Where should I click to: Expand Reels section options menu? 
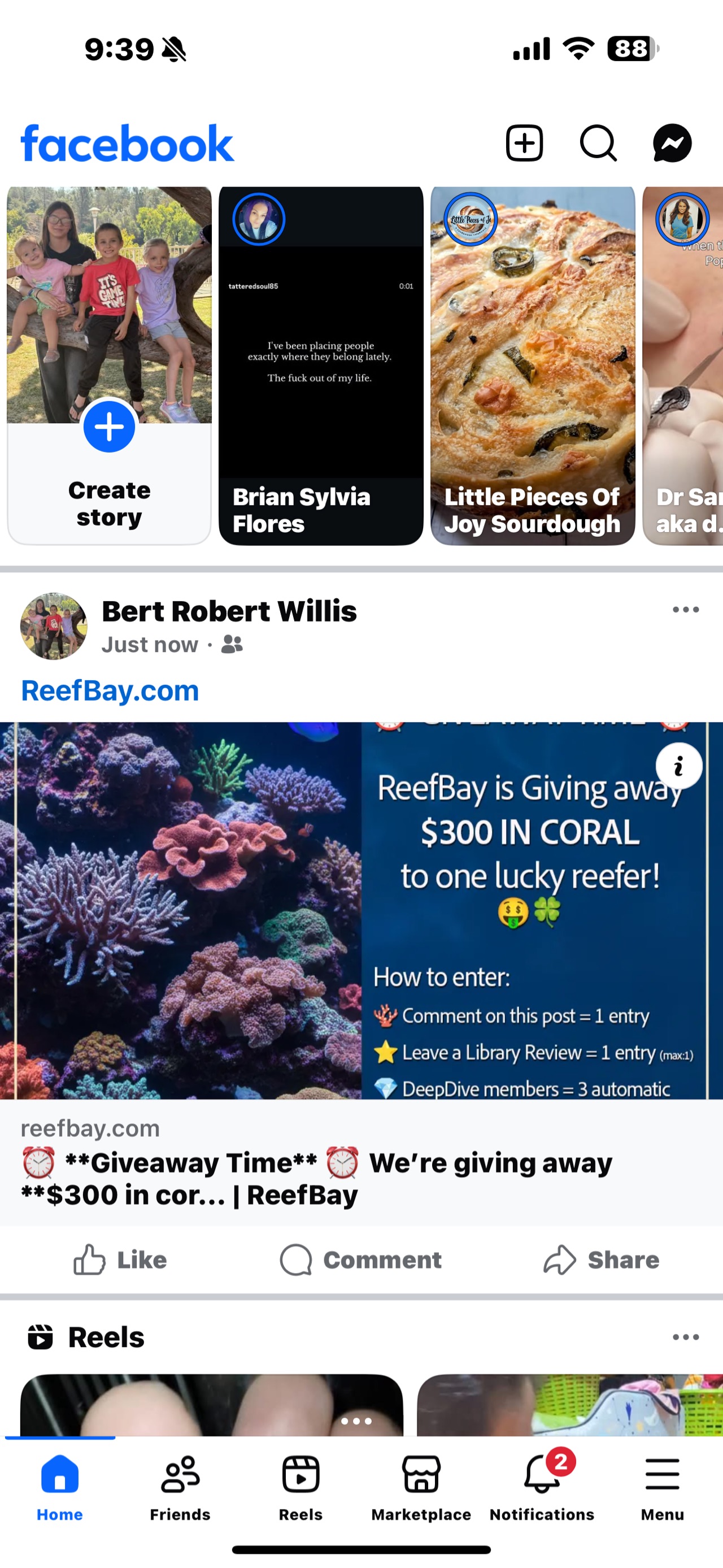(685, 1337)
